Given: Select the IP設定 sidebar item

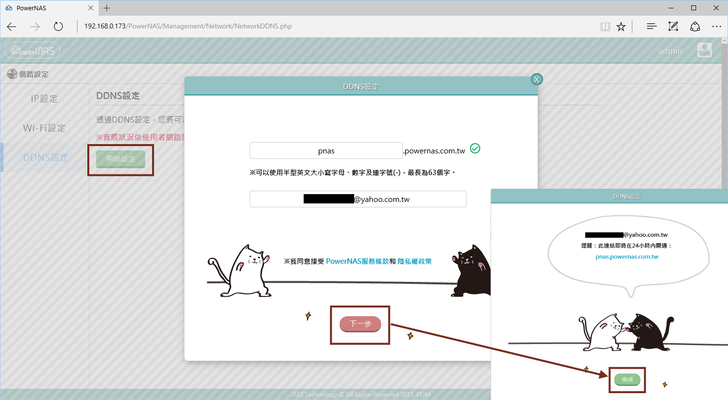Looking at the screenshot, I should click(44, 98).
